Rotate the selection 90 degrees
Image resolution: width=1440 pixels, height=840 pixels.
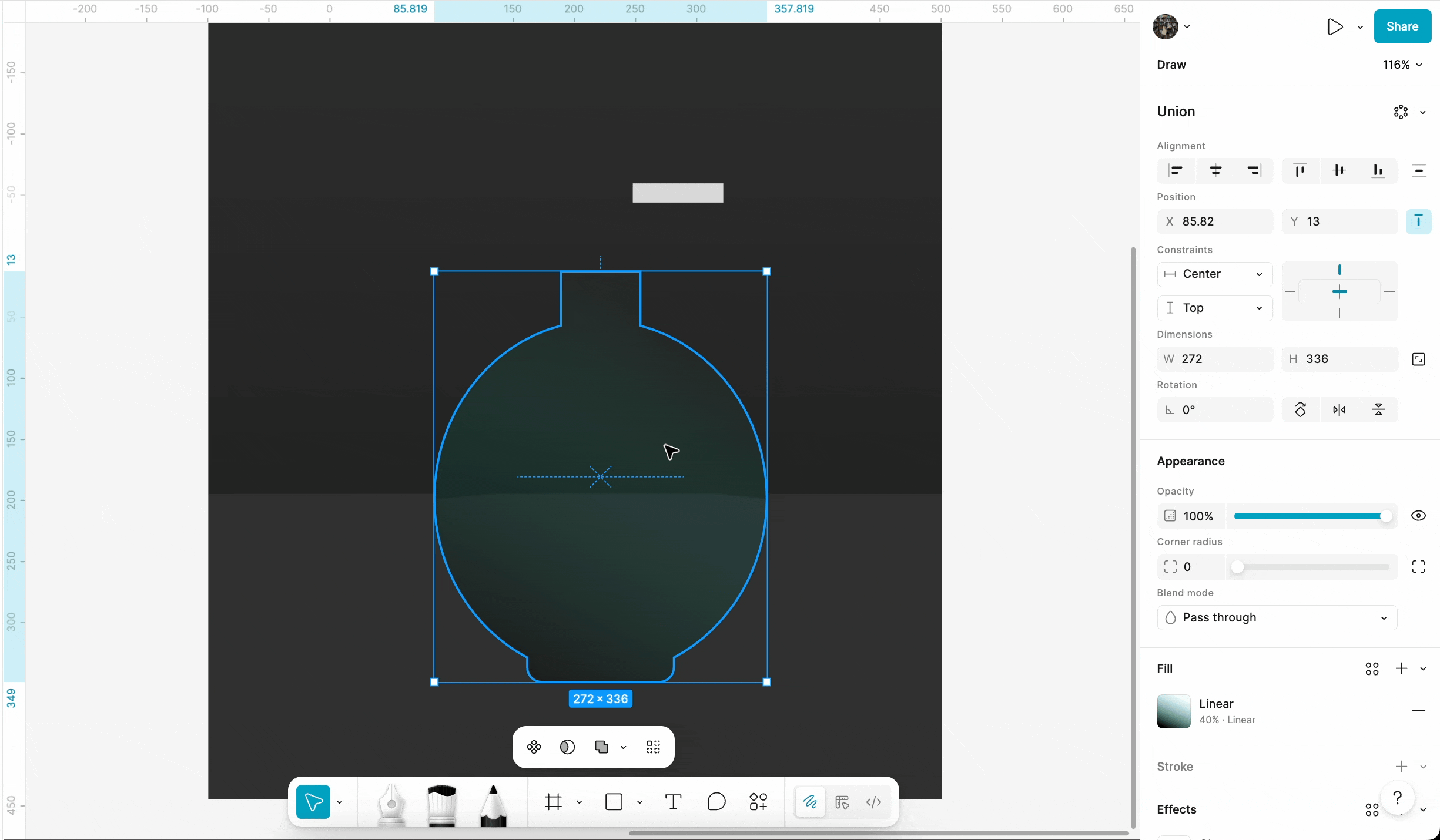pyautogui.click(x=1300, y=409)
